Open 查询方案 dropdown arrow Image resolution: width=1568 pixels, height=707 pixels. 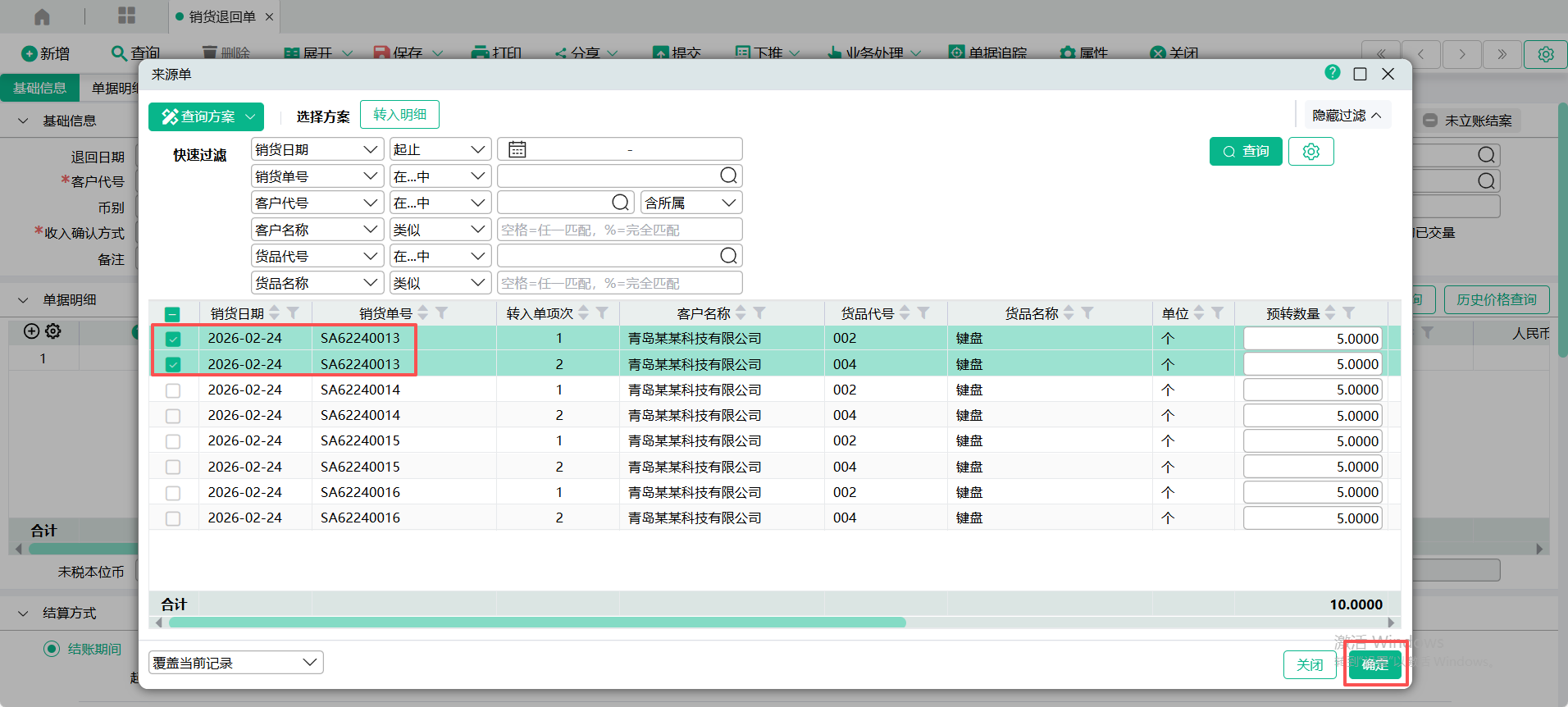(250, 117)
